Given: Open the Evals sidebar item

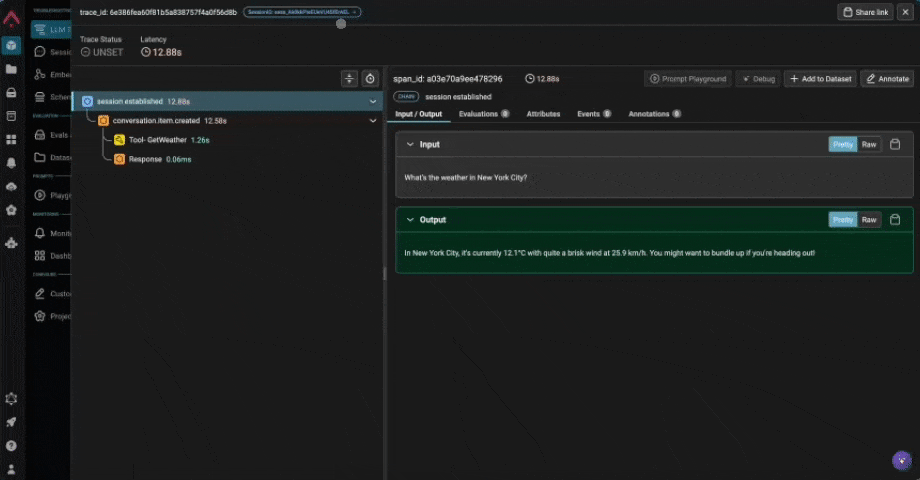Looking at the screenshot, I should (x=52, y=135).
